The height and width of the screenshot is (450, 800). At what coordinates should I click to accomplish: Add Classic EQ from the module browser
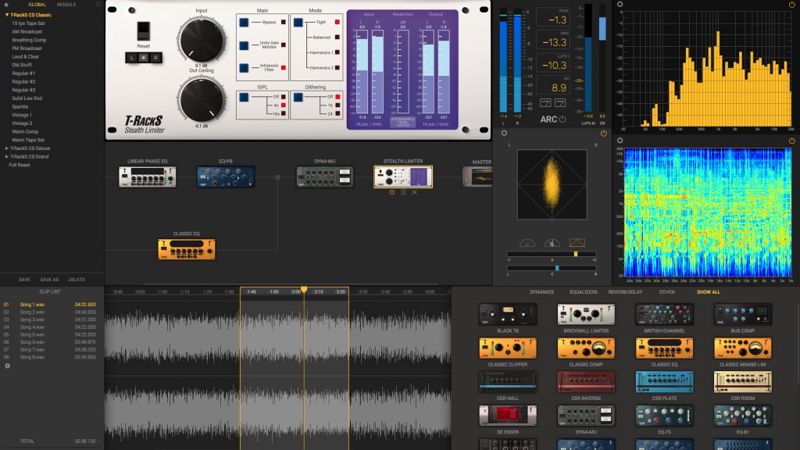[664, 348]
